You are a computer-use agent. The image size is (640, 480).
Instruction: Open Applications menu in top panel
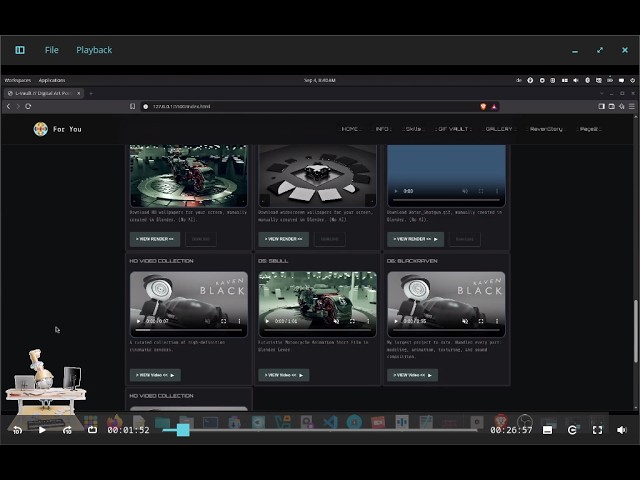point(52,80)
